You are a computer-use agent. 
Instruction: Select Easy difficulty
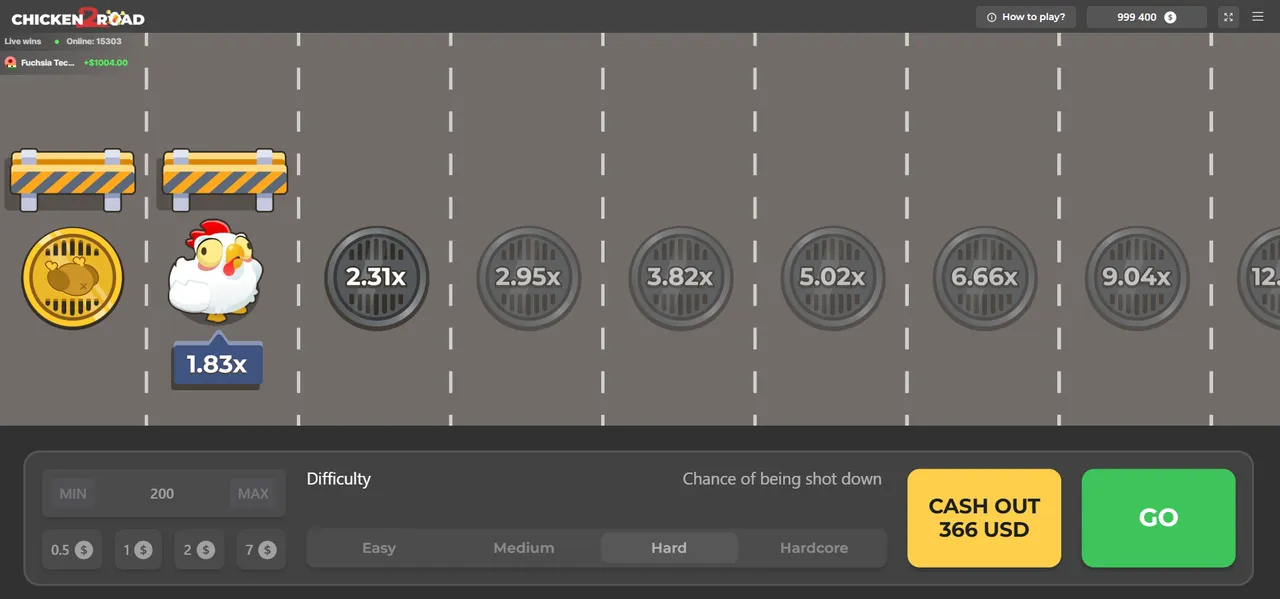379,548
